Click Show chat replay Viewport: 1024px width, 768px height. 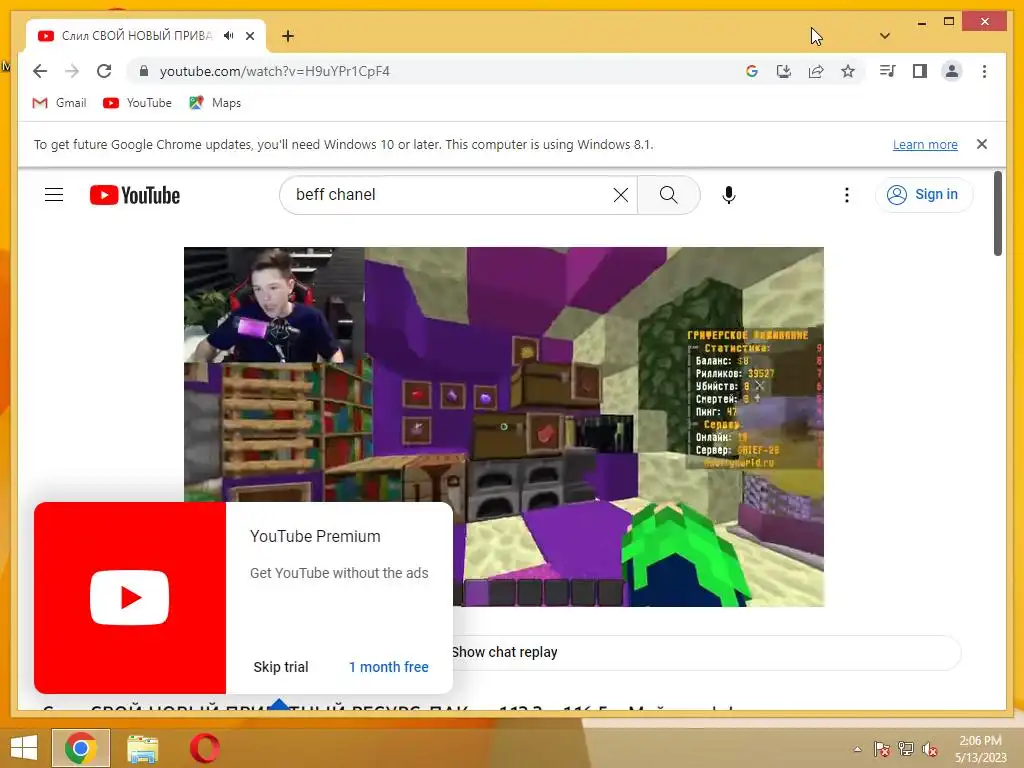[504, 652]
